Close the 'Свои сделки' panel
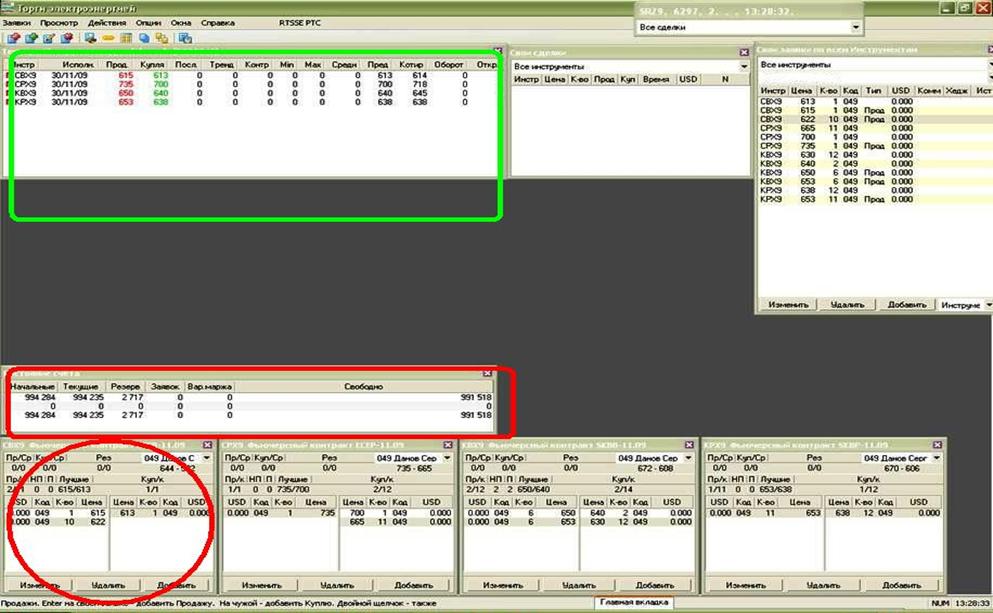This screenshot has height=613, width=993. pyautogui.click(x=743, y=52)
